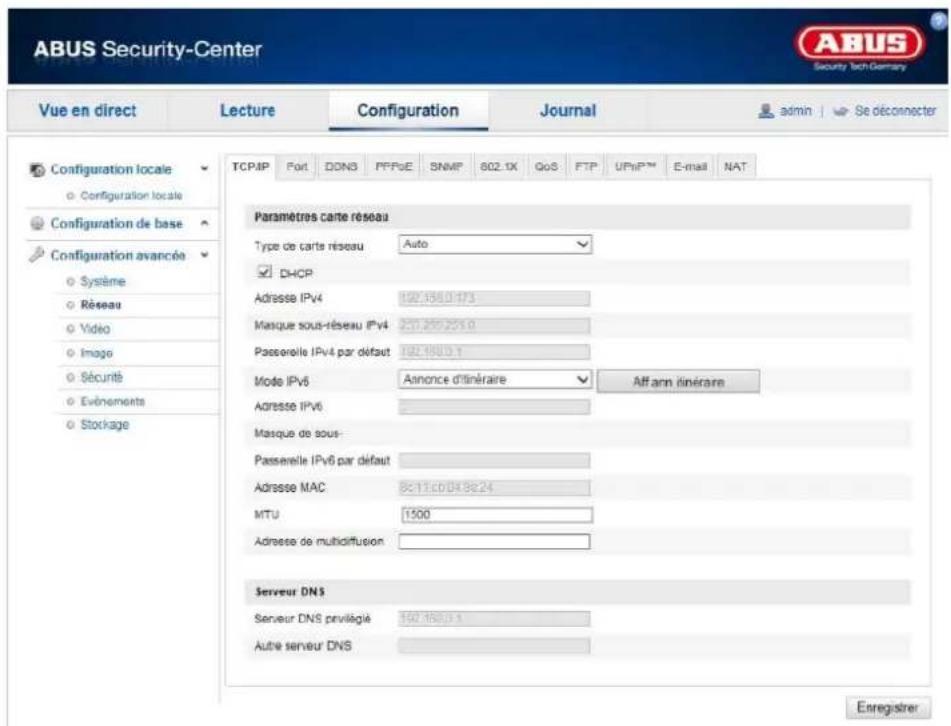Open Vidéo in the sidebar
951x726 pixels.
95,329
